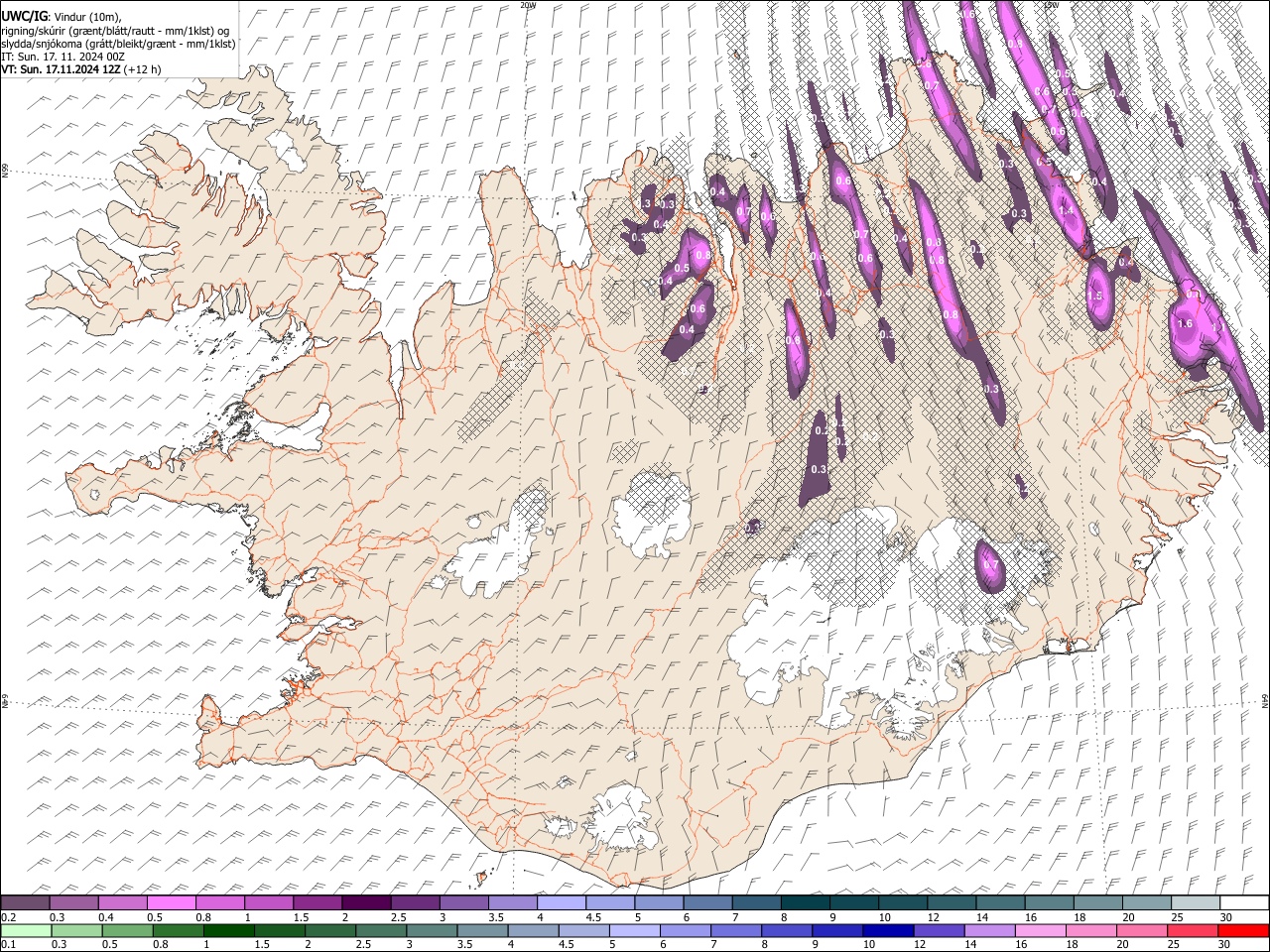
Task: Pick the light pink swatch at lower scale 16
Action: pyautogui.click(x=1040, y=931)
